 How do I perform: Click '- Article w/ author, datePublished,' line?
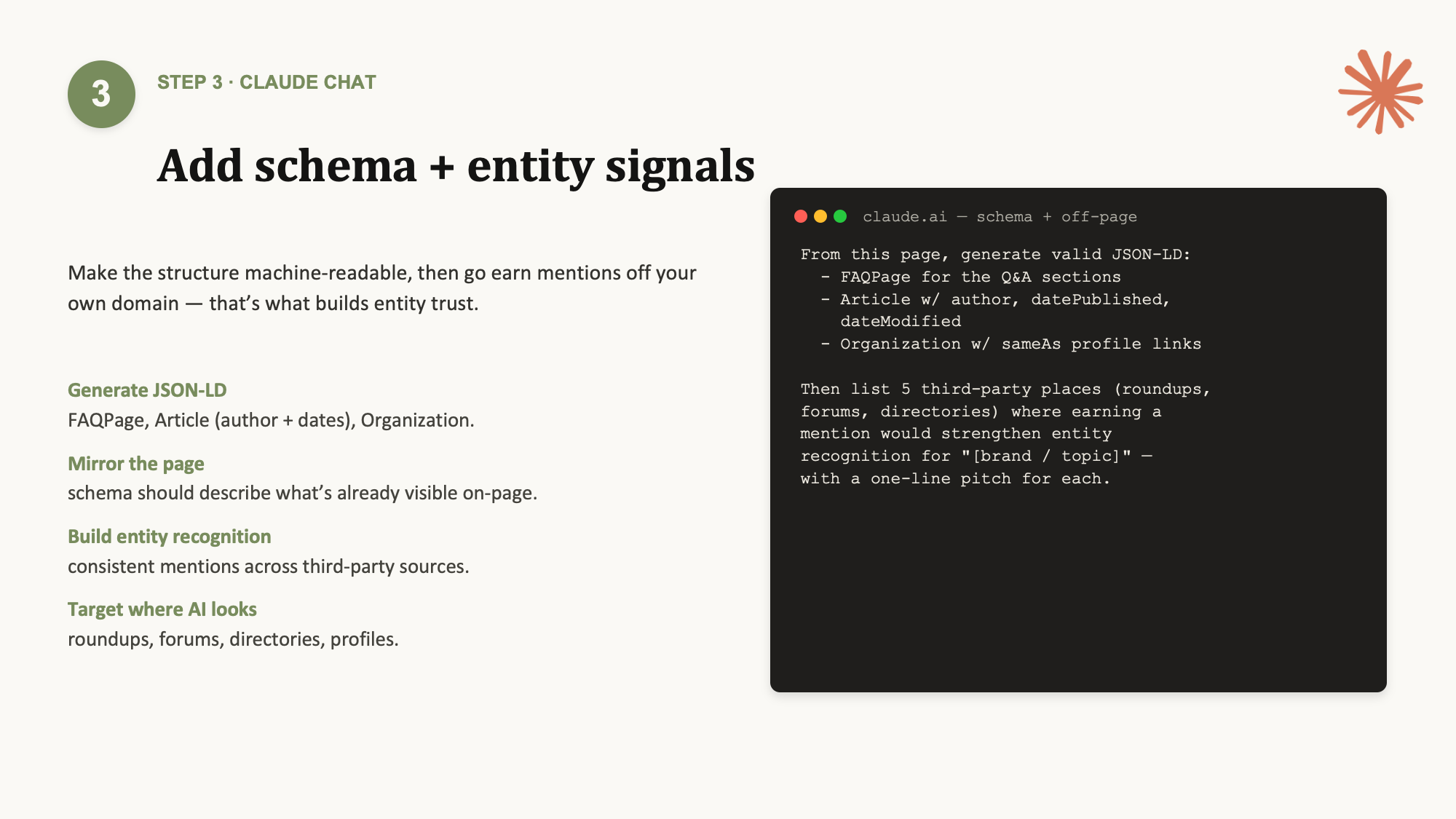coord(995,299)
